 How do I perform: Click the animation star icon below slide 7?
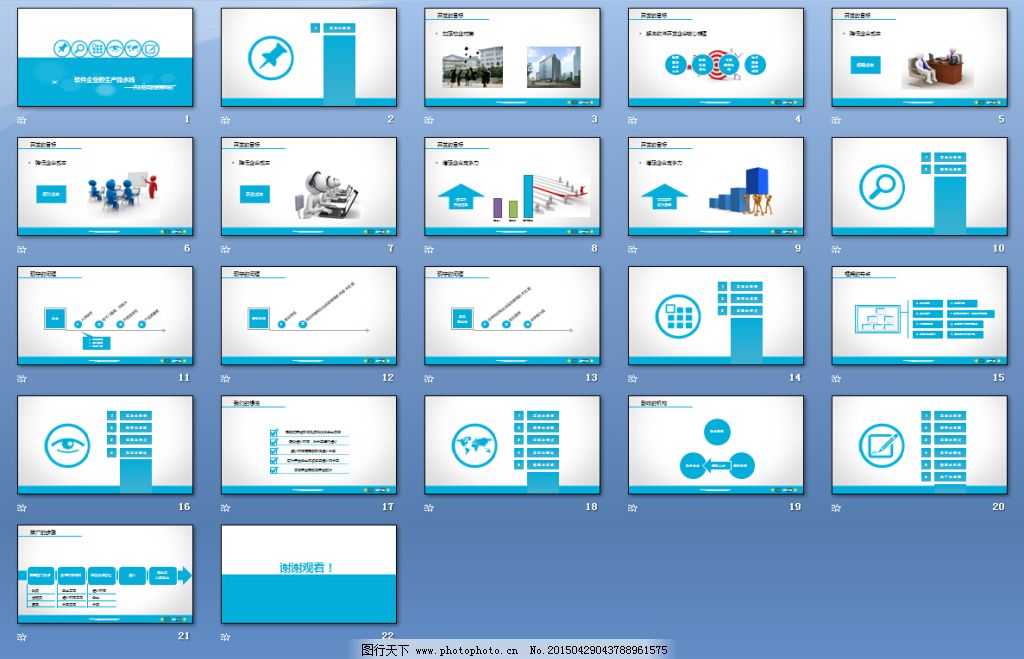coord(226,248)
